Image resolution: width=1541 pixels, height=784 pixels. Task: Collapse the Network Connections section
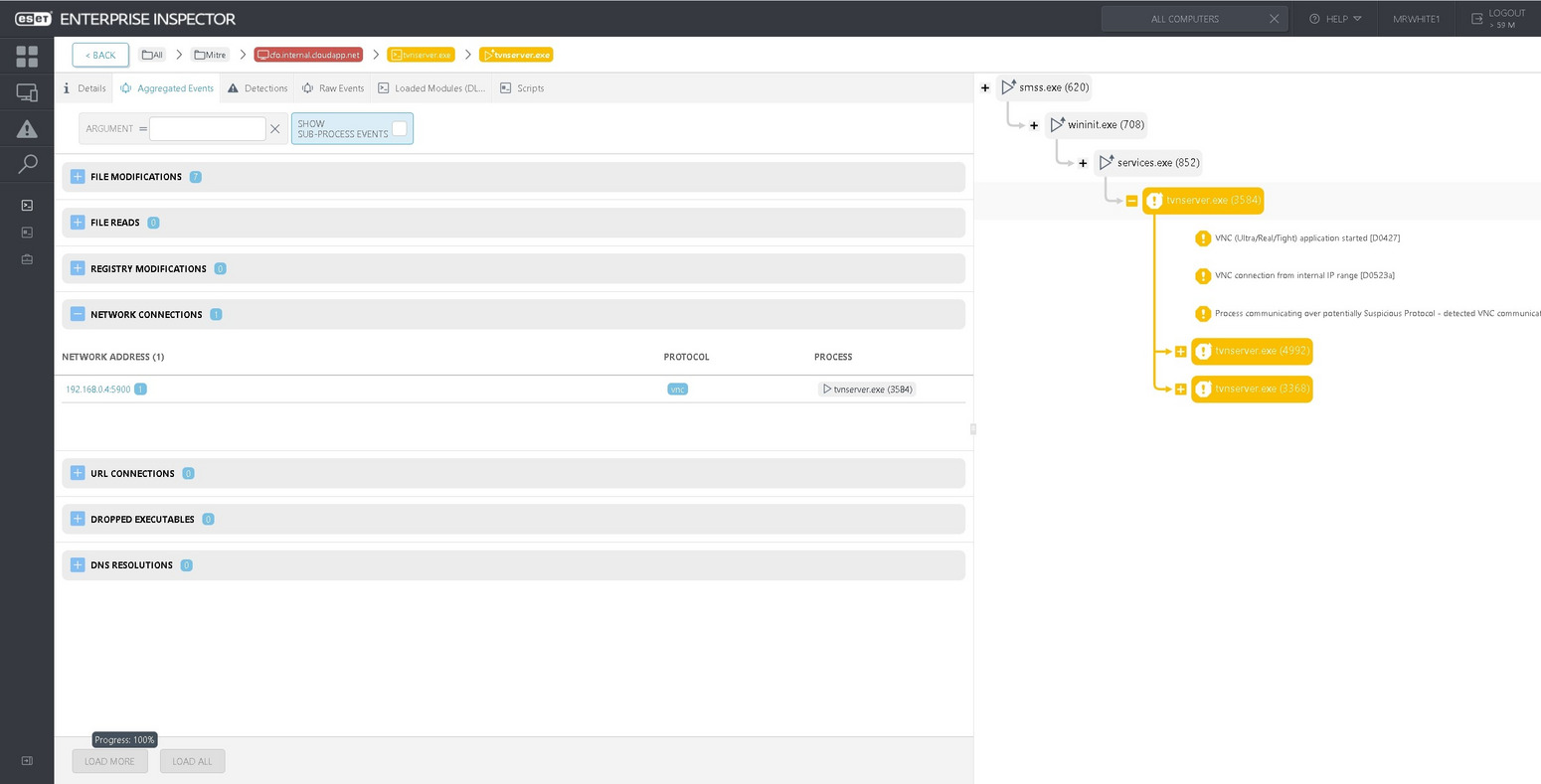point(78,314)
